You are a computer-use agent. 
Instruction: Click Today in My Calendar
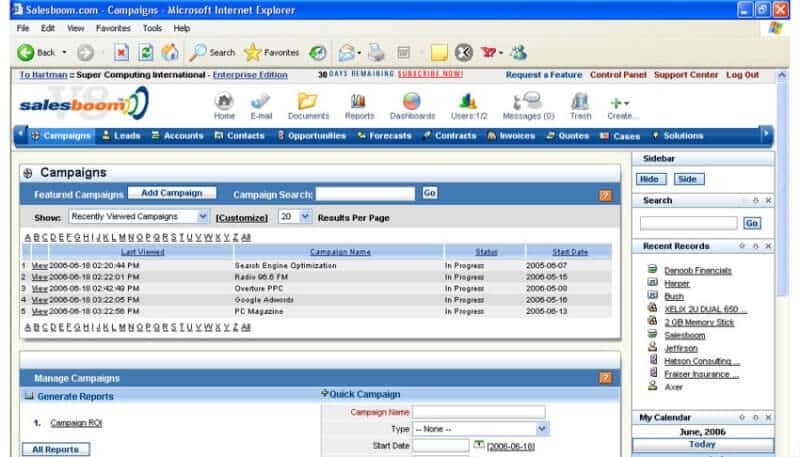click(703, 444)
